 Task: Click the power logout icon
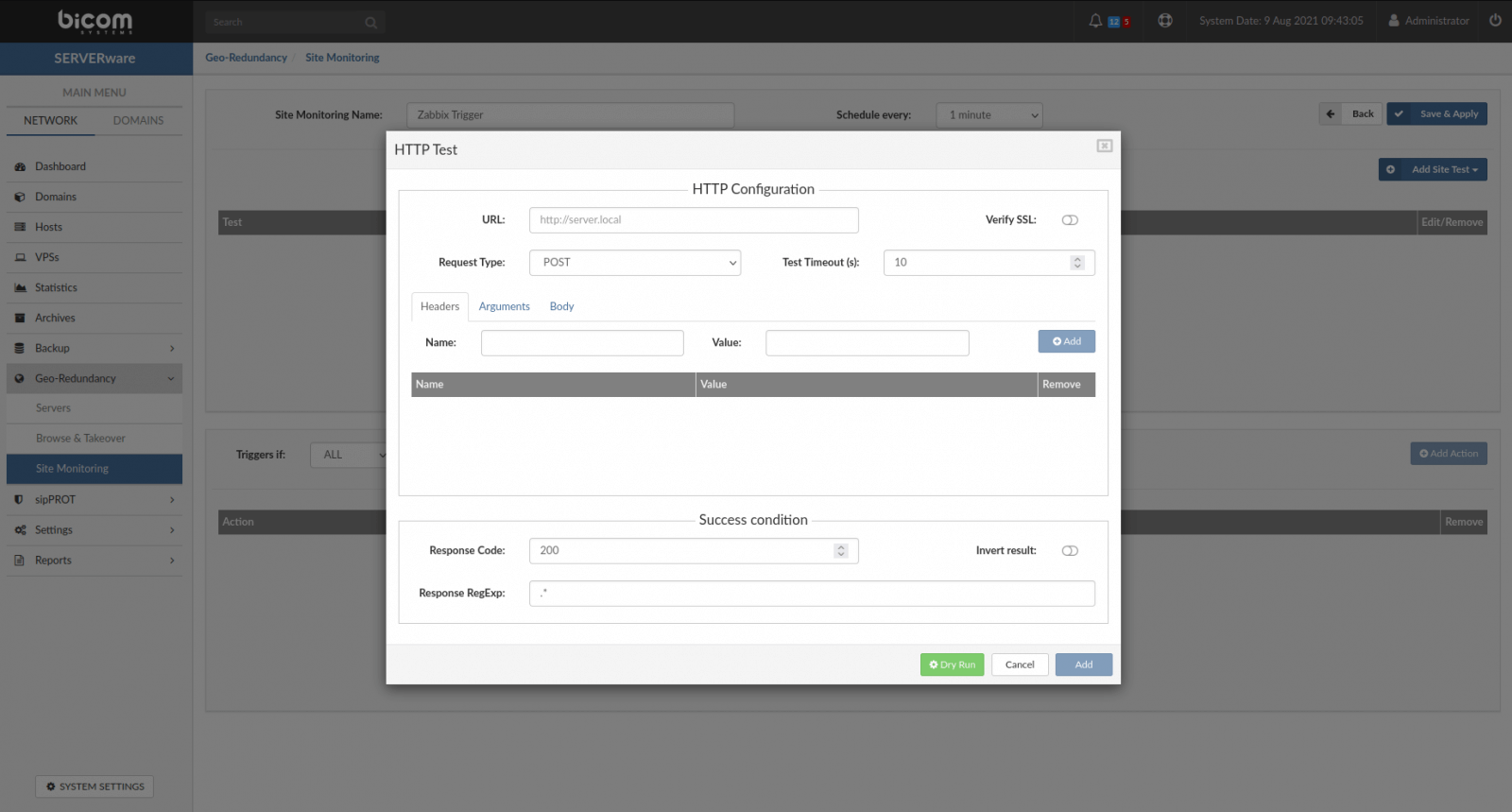coord(1495,20)
